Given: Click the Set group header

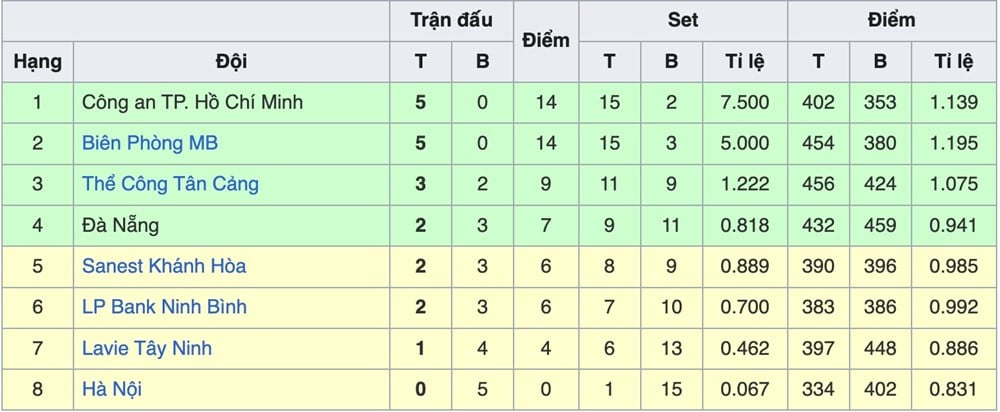Looking at the screenshot, I should [683, 20].
